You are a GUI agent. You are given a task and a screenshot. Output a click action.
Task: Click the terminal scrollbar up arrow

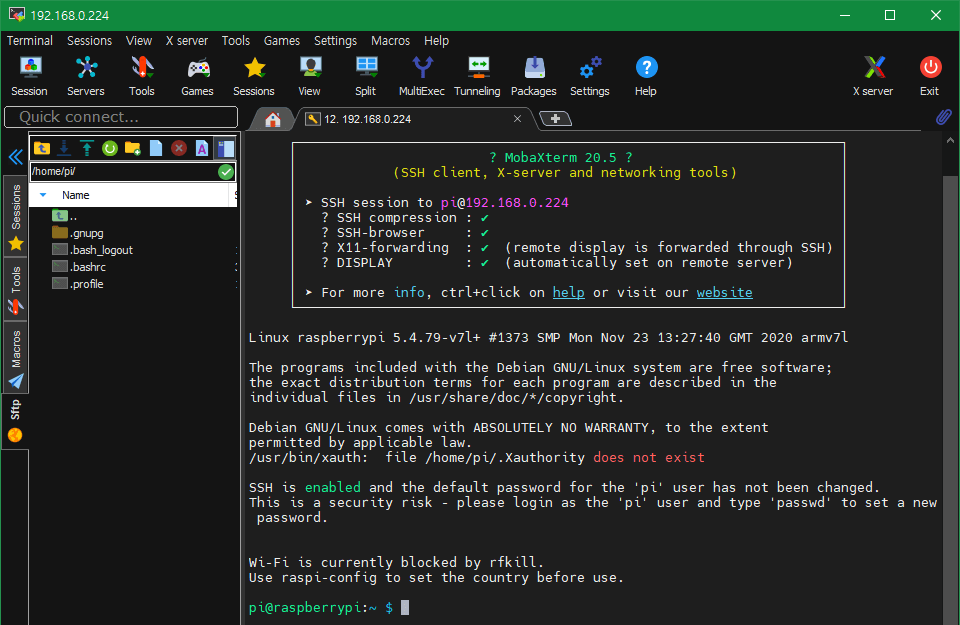pyautogui.click(x=950, y=140)
